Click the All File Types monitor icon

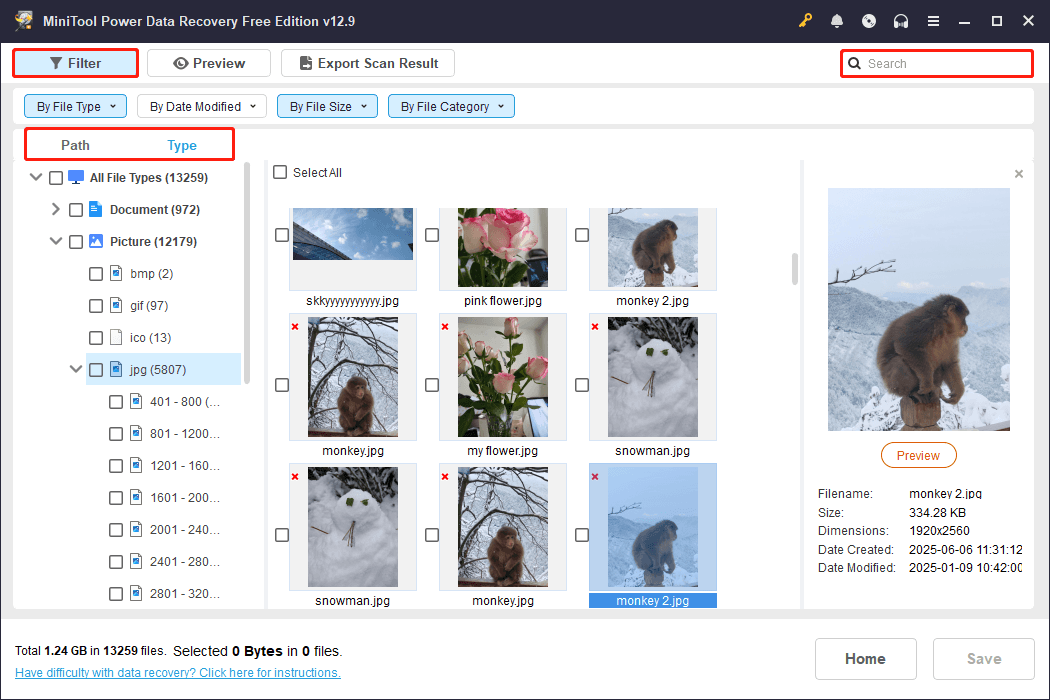point(76,178)
